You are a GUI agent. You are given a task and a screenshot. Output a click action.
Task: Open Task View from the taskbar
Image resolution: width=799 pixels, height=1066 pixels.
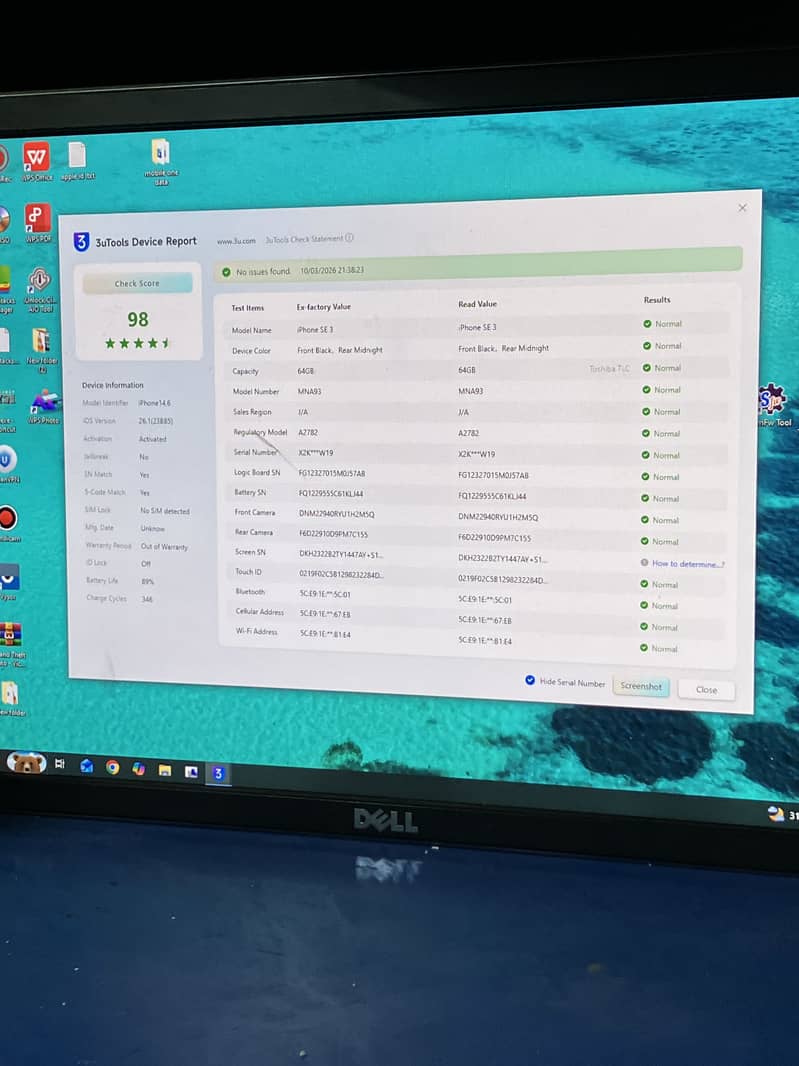[x=60, y=763]
